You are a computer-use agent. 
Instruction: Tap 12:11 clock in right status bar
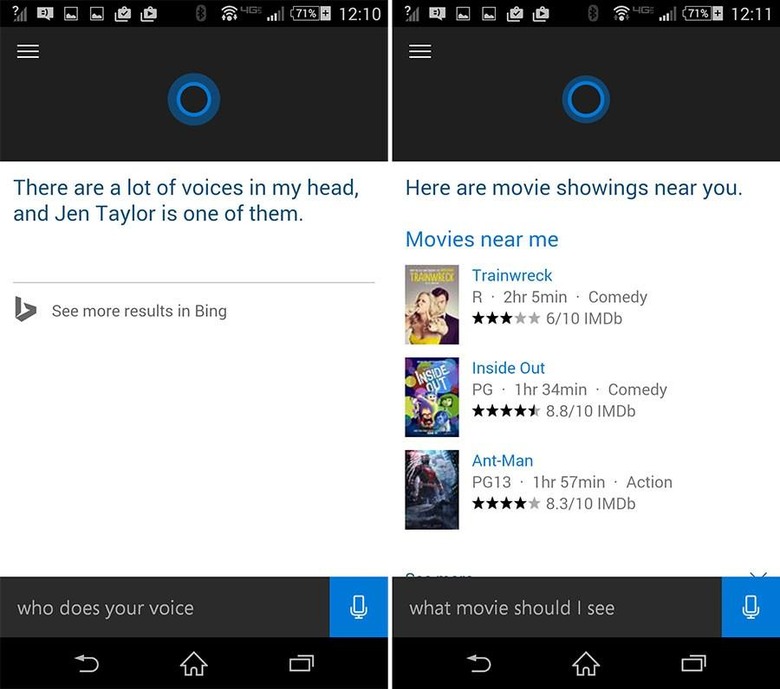tap(751, 14)
